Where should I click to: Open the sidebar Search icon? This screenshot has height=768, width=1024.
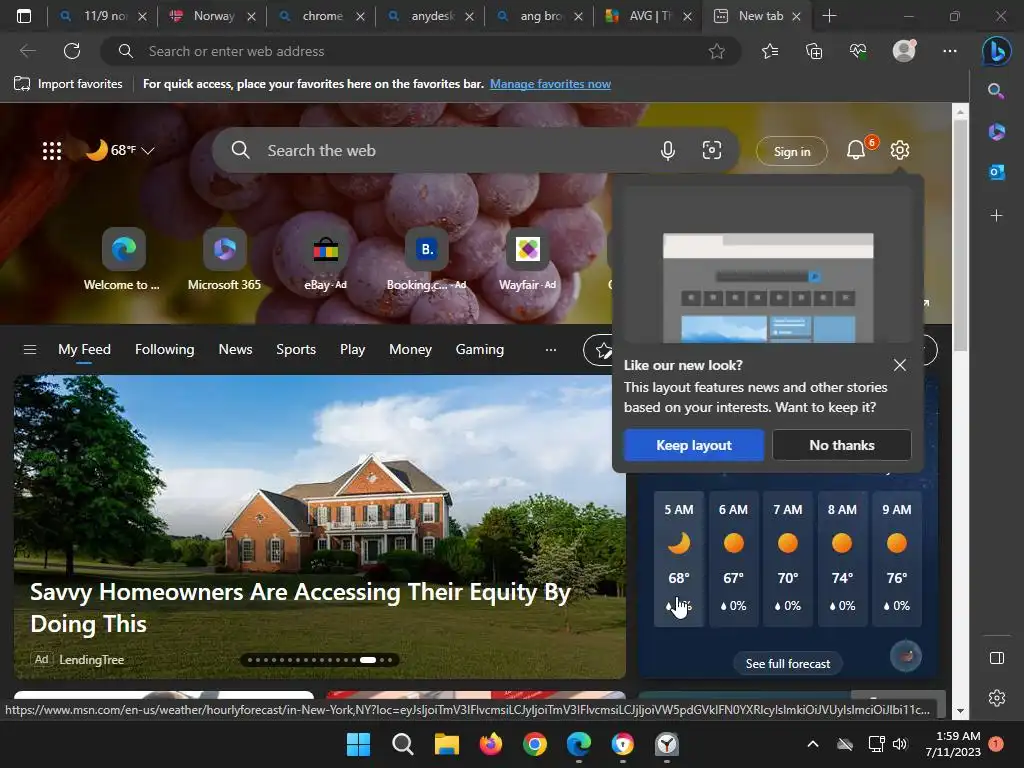996,91
